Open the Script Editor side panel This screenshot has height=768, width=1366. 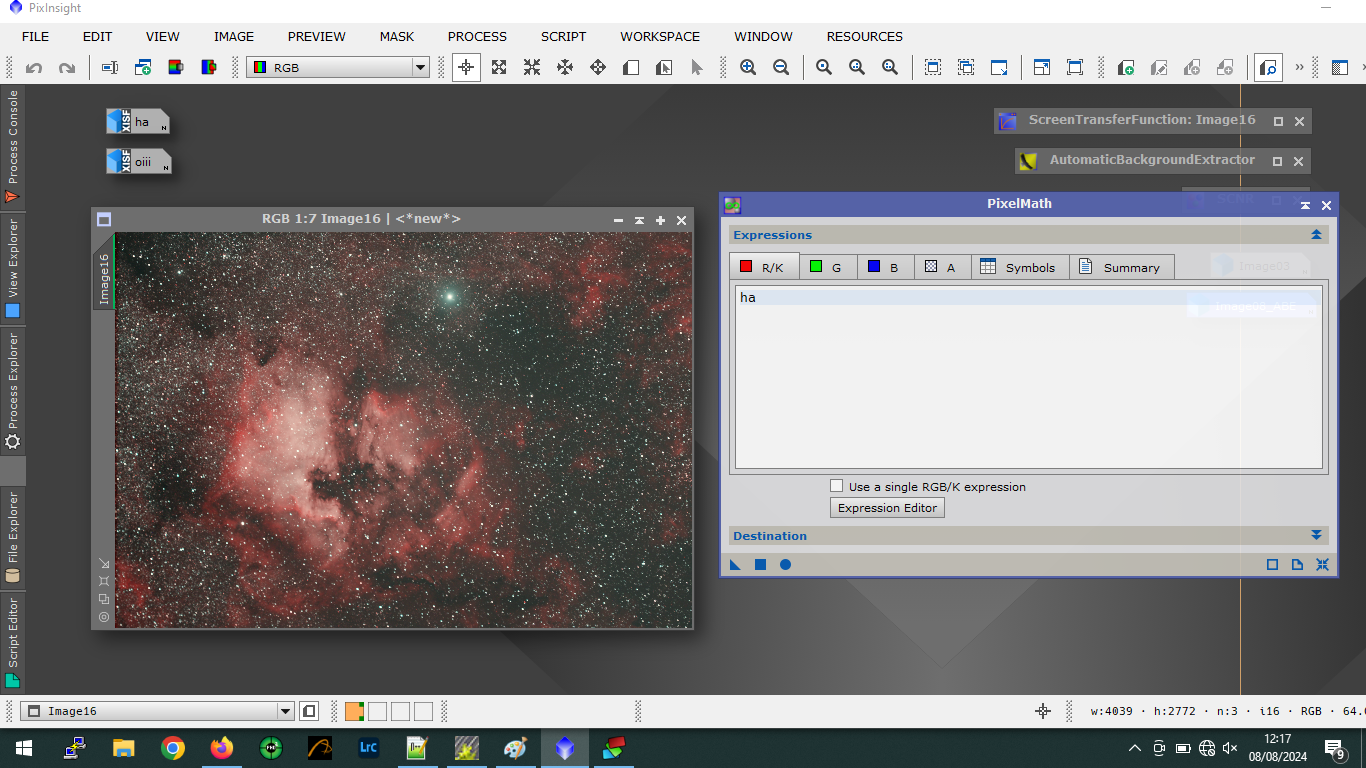[13, 643]
